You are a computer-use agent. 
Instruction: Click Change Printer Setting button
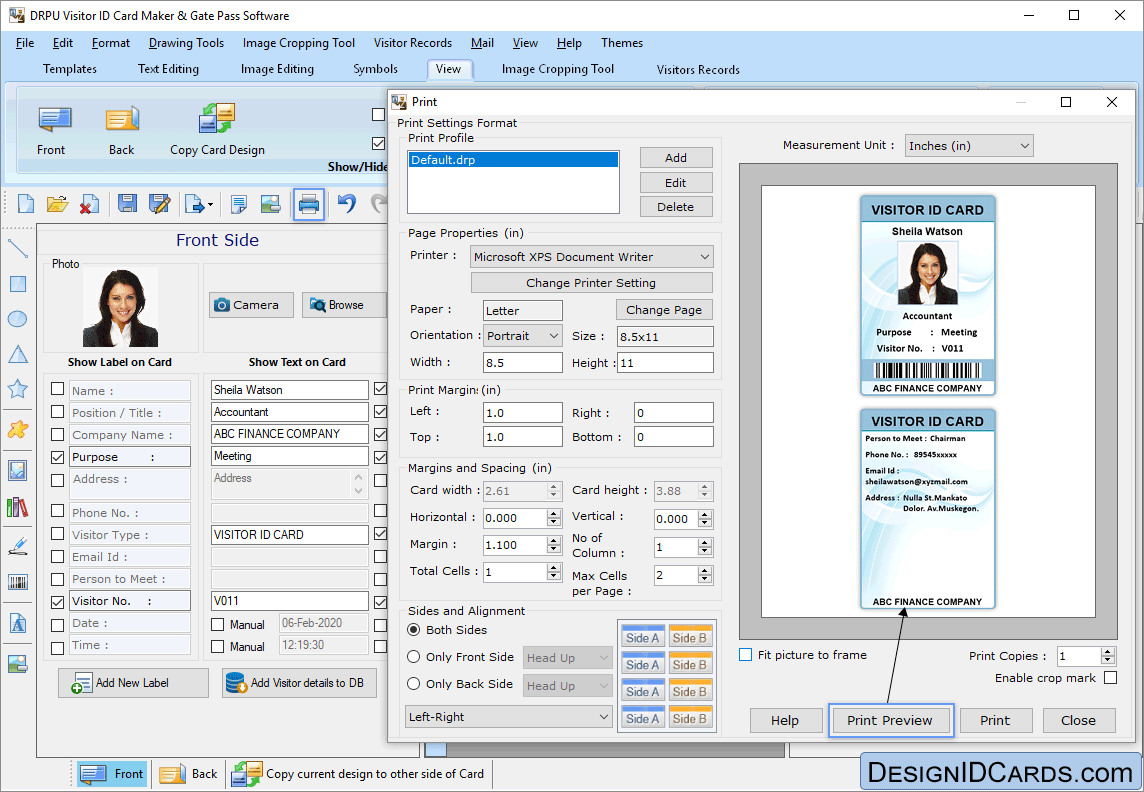click(591, 283)
